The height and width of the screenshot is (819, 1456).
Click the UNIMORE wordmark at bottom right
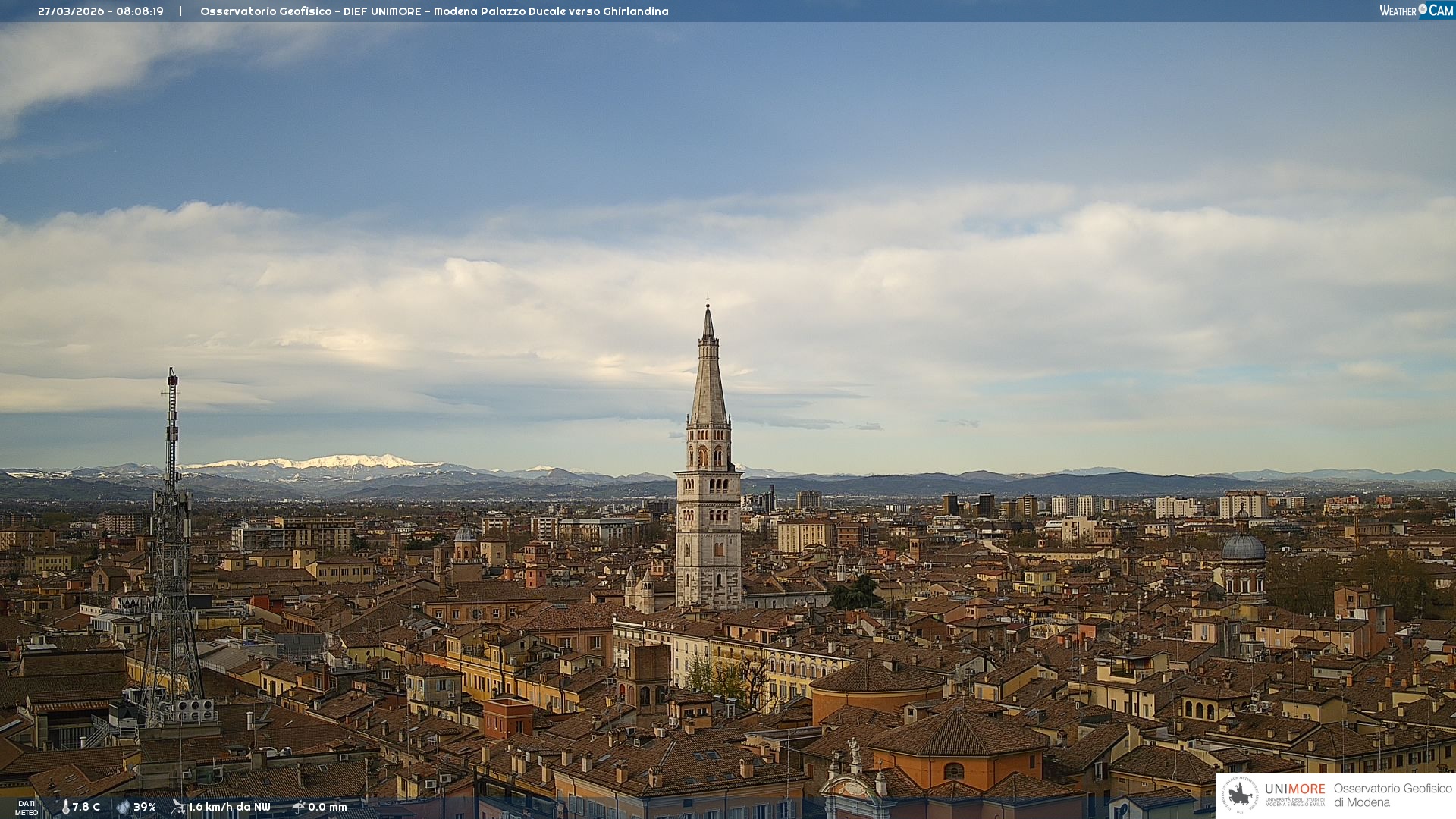pyautogui.click(x=1294, y=789)
